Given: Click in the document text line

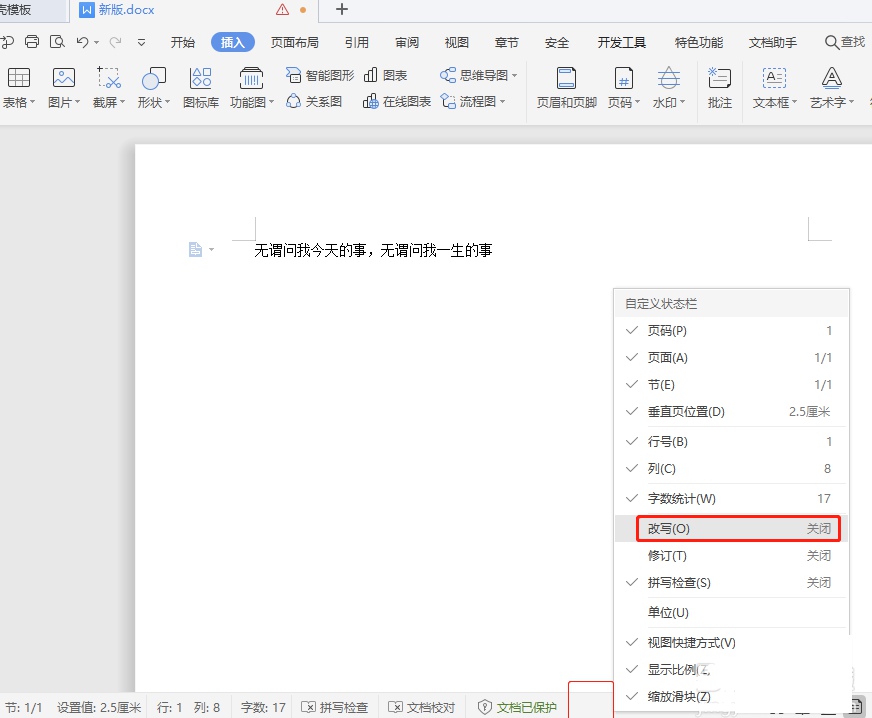Looking at the screenshot, I should [373, 251].
